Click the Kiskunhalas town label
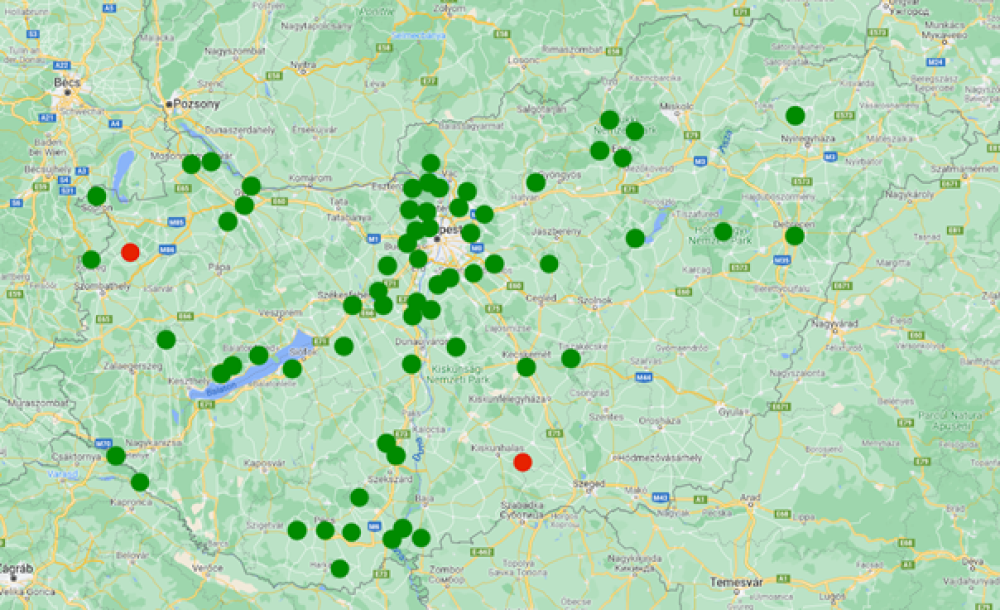1000x610 pixels. (497, 448)
